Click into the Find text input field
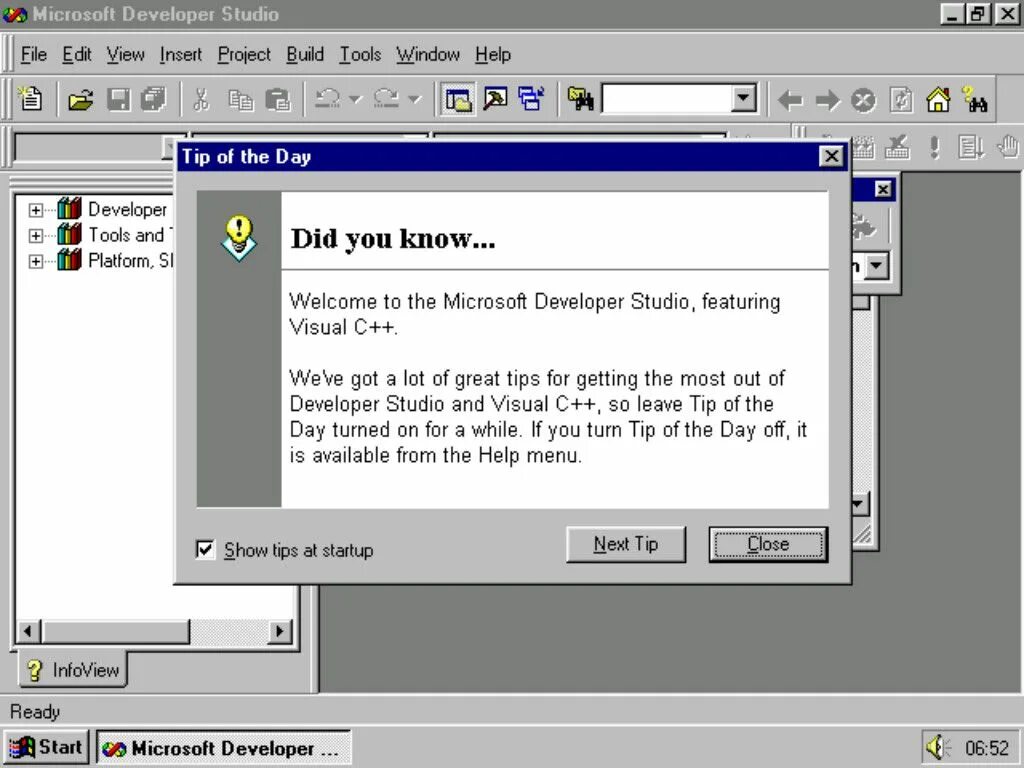 [x=665, y=99]
